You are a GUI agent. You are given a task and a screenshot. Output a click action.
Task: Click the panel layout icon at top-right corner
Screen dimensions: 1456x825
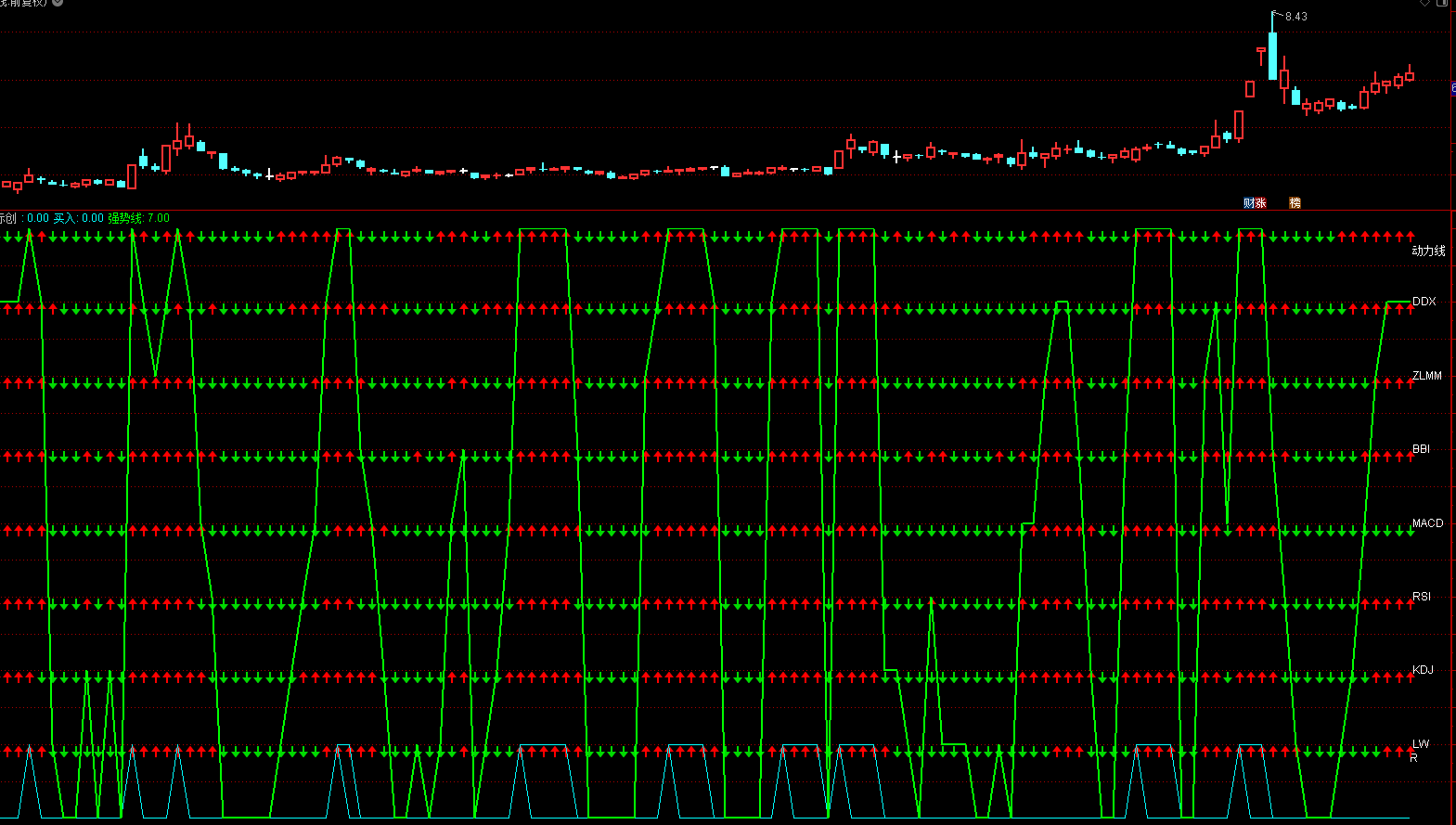(1443, 3)
